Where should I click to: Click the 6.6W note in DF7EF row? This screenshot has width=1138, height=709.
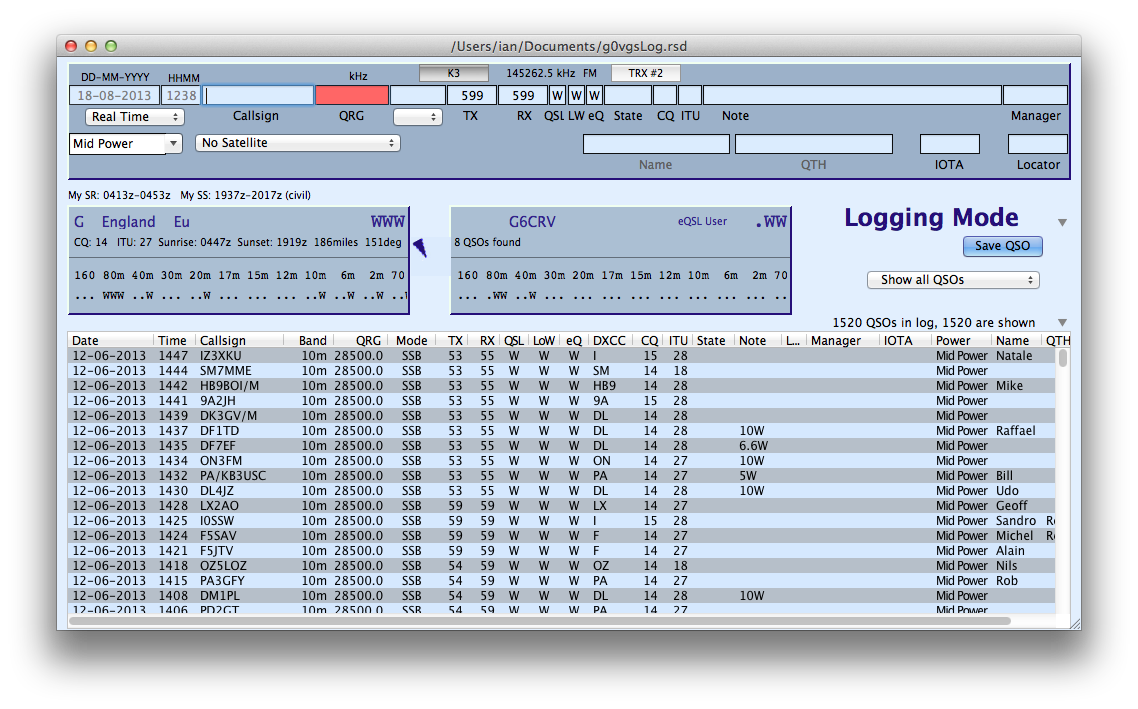[x=753, y=446]
